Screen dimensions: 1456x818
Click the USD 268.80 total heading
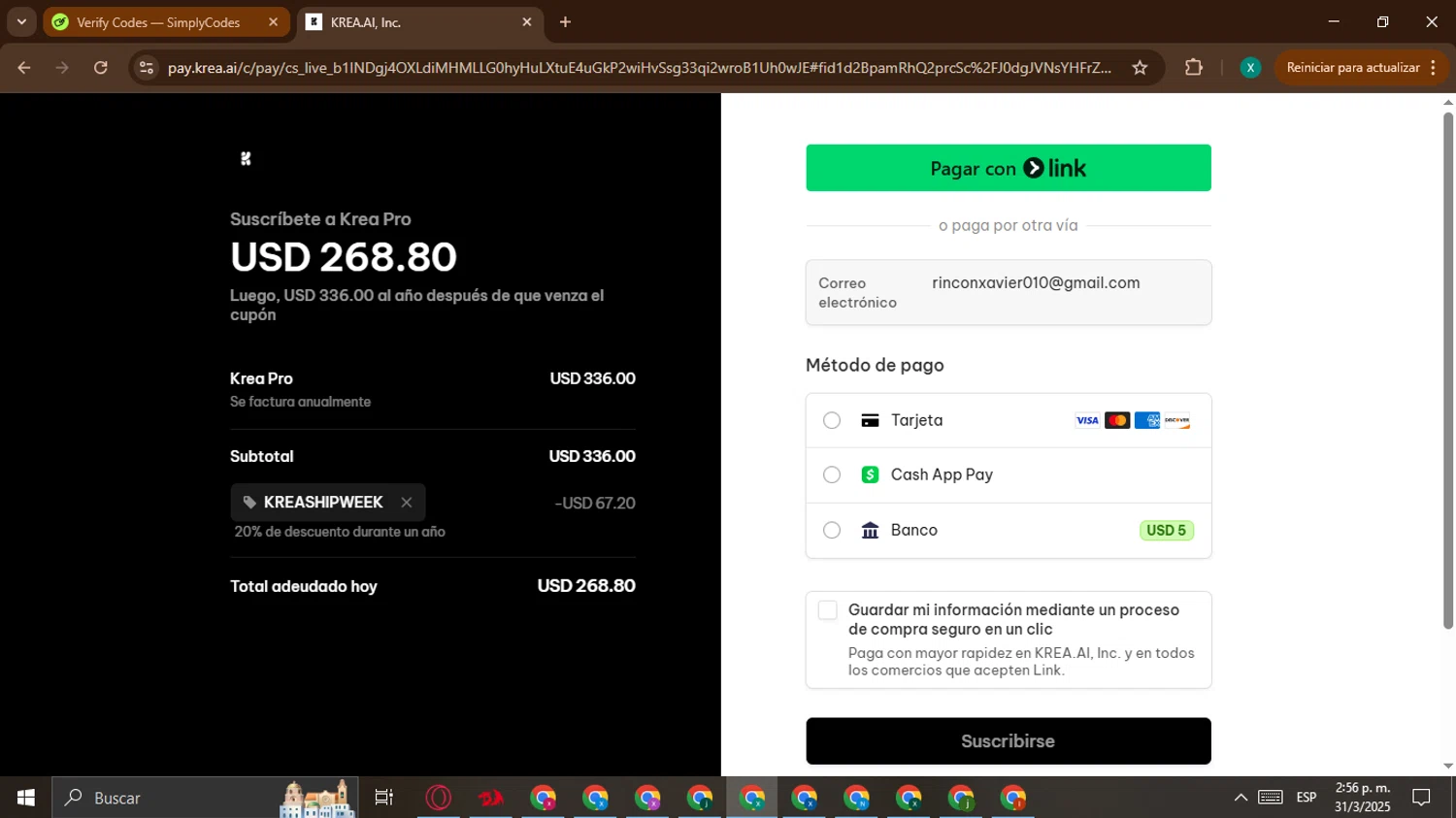[344, 257]
